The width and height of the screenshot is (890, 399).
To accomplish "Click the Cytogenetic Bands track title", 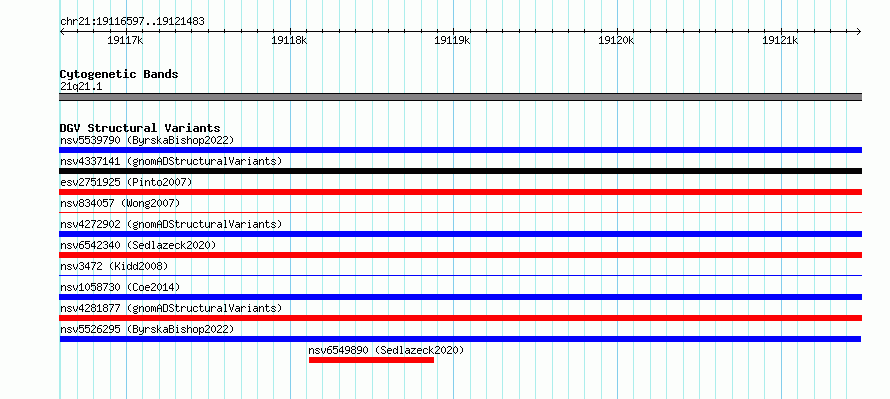I will pyautogui.click(x=119, y=74).
